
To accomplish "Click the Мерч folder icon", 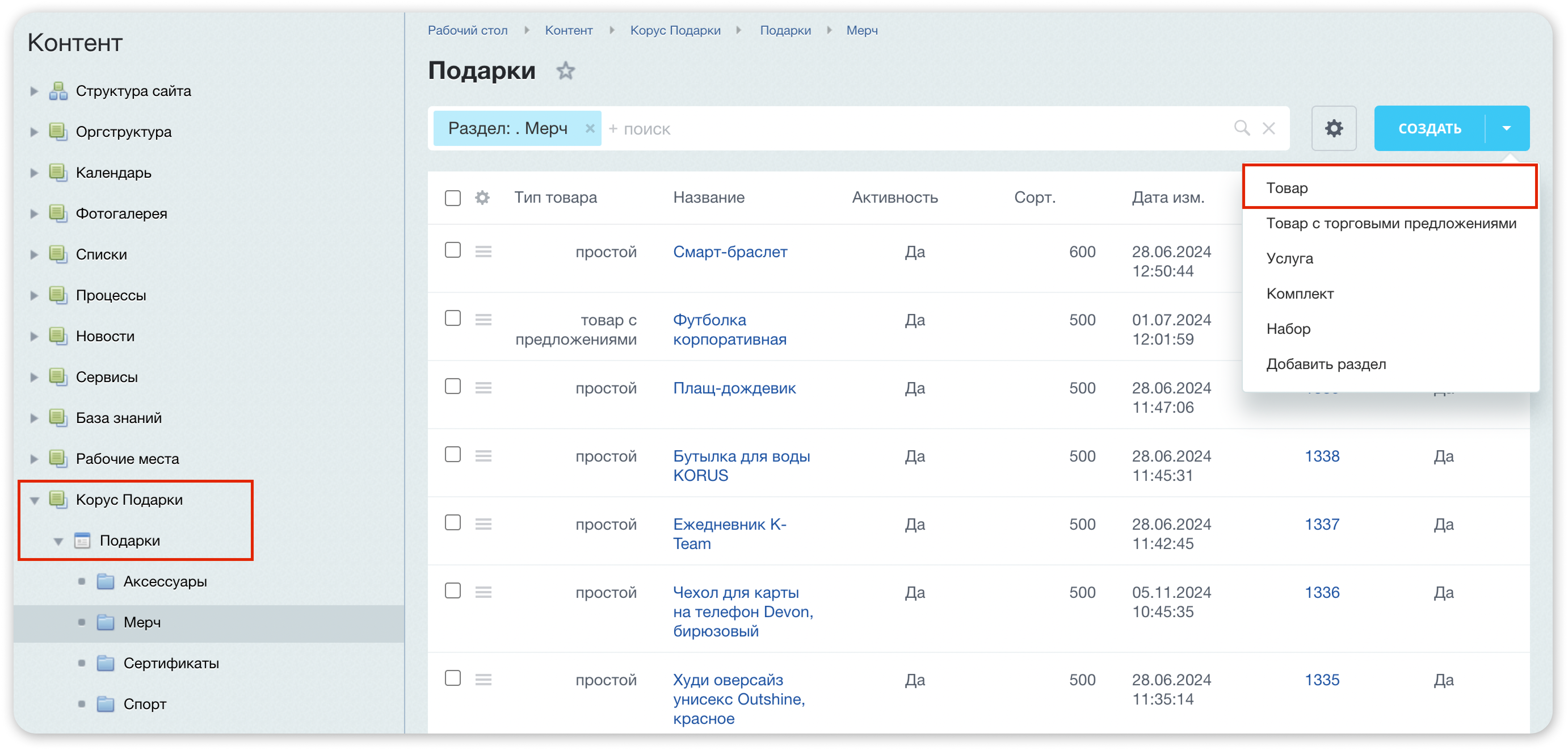I will click(106, 622).
